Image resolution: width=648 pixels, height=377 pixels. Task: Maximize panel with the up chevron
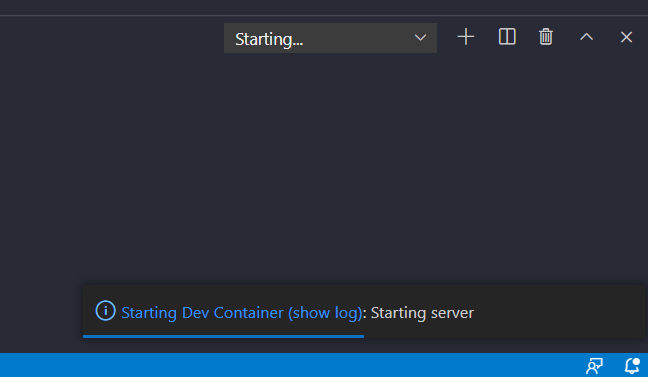tap(586, 37)
